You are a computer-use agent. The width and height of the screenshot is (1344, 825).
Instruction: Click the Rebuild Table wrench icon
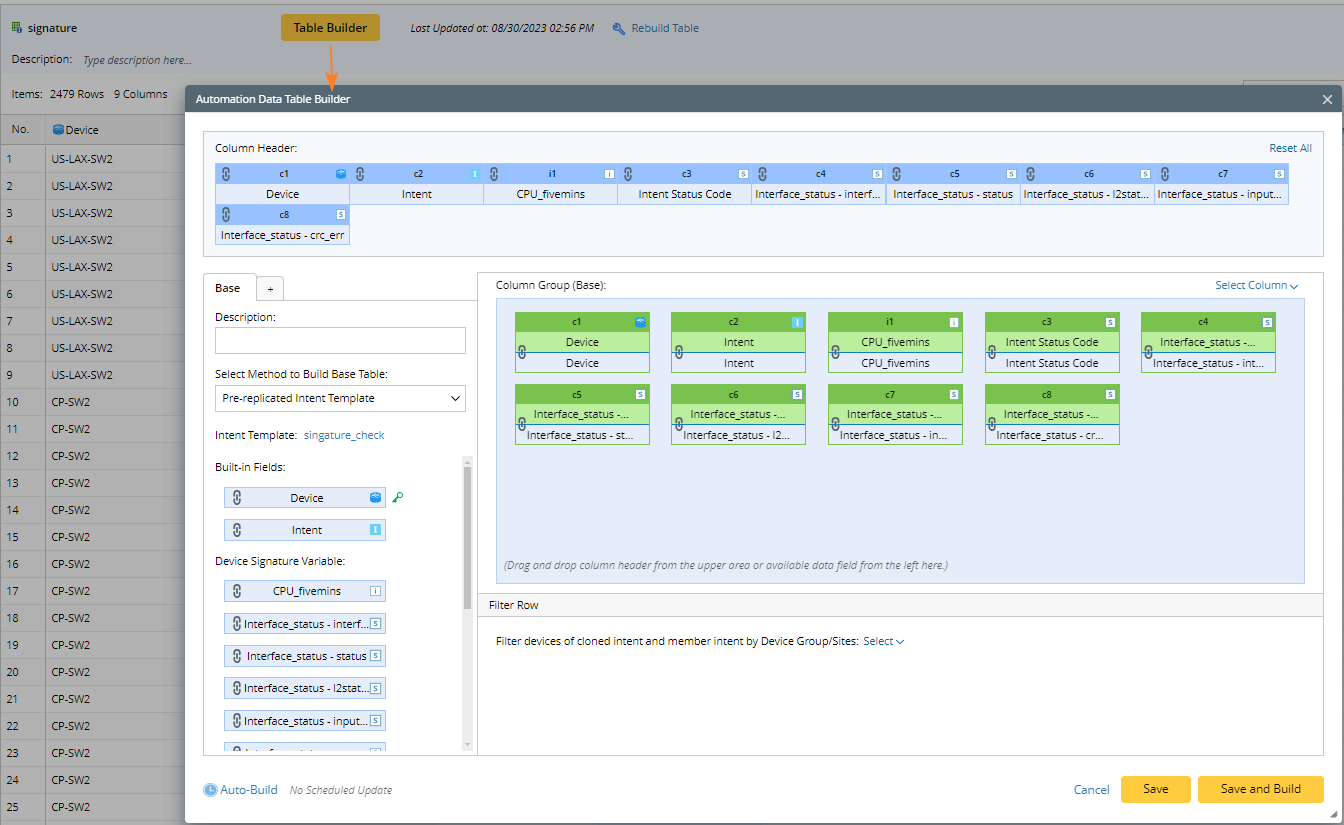tap(619, 28)
